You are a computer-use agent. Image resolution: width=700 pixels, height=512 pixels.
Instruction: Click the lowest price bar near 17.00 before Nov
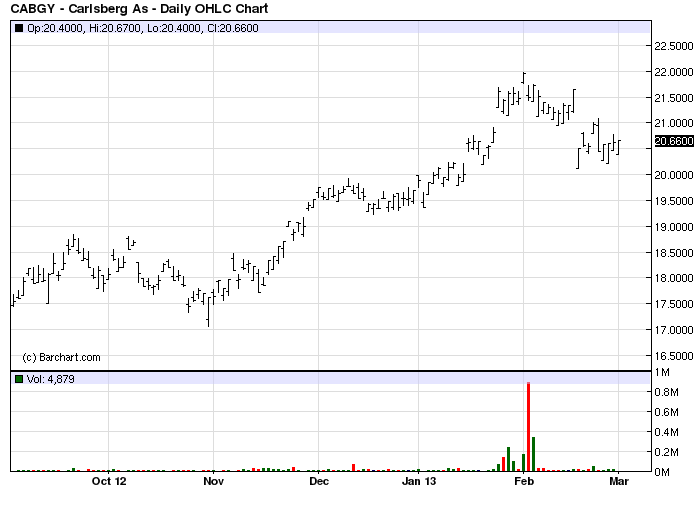tap(208, 311)
